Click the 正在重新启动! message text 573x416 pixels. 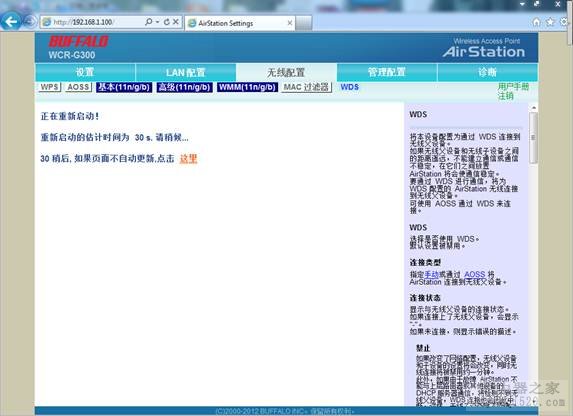coord(69,116)
